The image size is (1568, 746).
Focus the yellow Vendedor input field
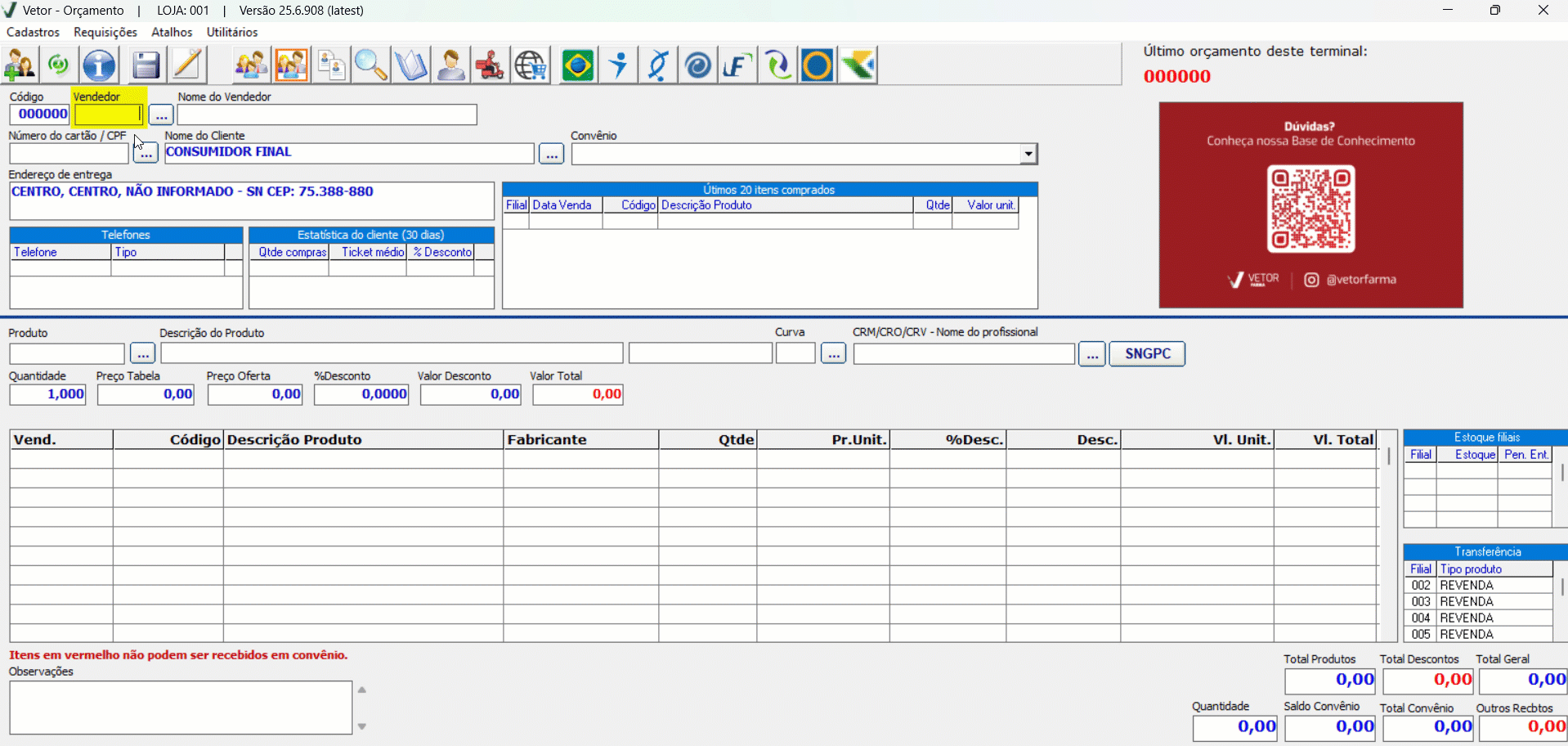pos(109,115)
